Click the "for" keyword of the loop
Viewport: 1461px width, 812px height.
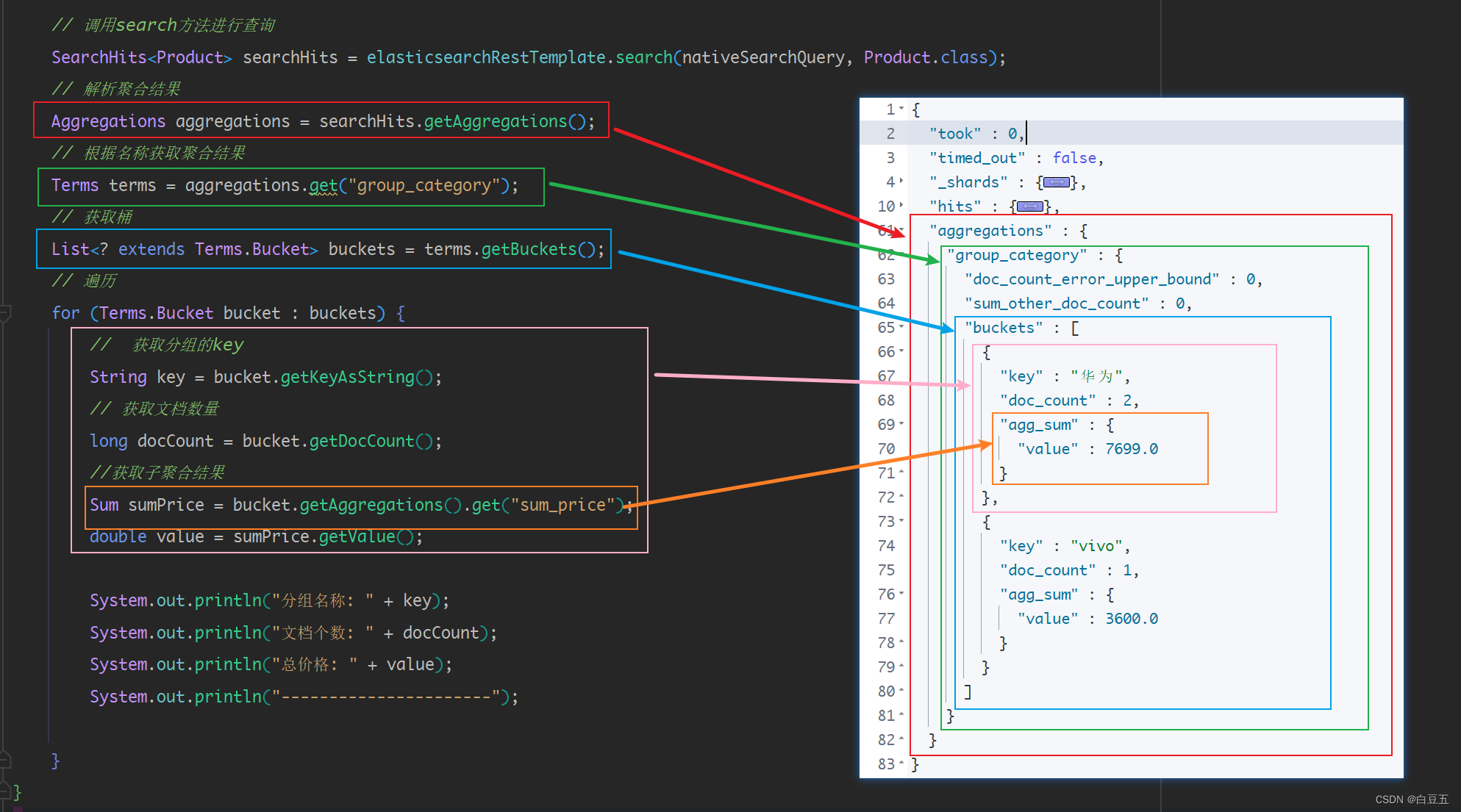pos(65,313)
